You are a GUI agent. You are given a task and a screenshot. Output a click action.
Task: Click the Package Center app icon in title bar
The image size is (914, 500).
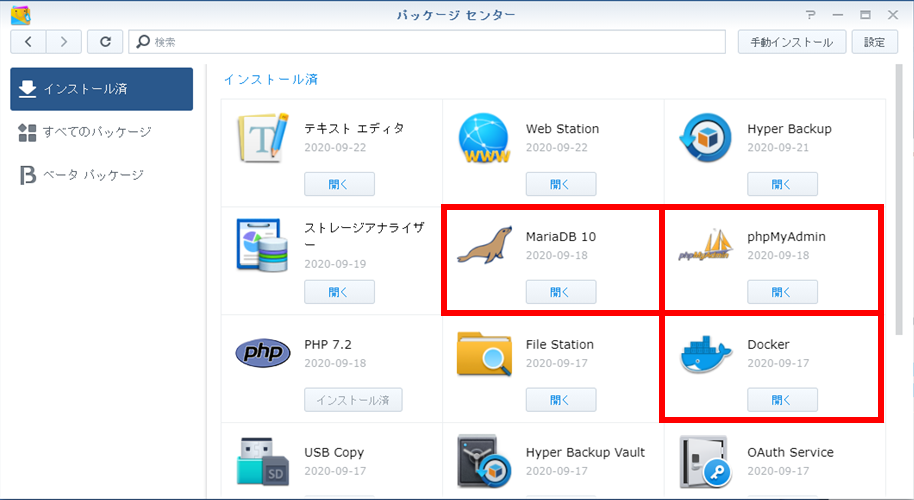20,15
